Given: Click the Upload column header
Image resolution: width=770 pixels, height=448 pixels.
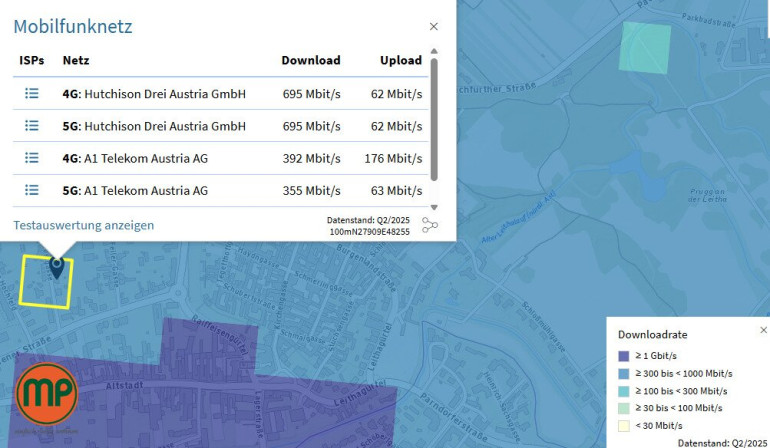Looking at the screenshot, I should pyautogui.click(x=401, y=60).
